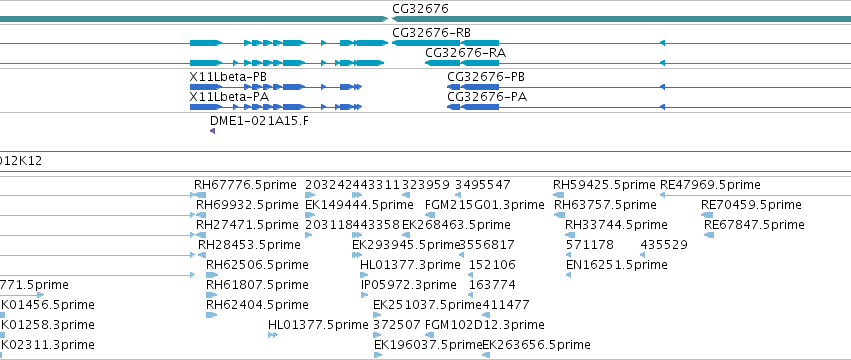Click the 411477 feature label
Screen dimensions: 851x360
[505, 305]
